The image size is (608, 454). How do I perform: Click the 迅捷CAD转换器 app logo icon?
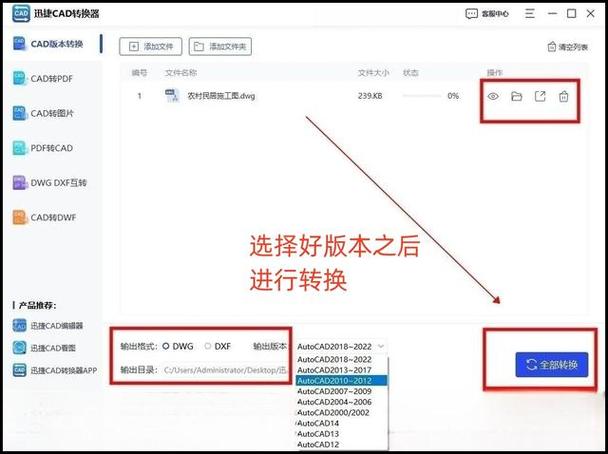(x=21, y=14)
